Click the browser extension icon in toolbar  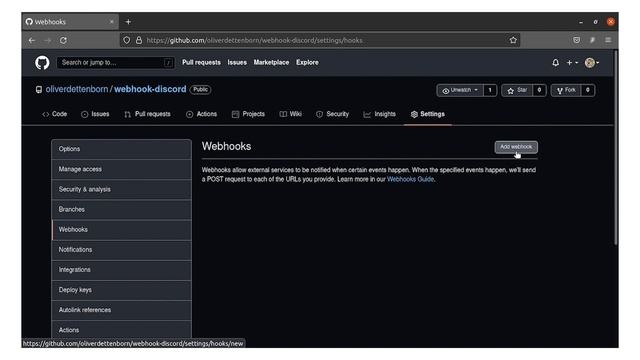tap(592, 40)
